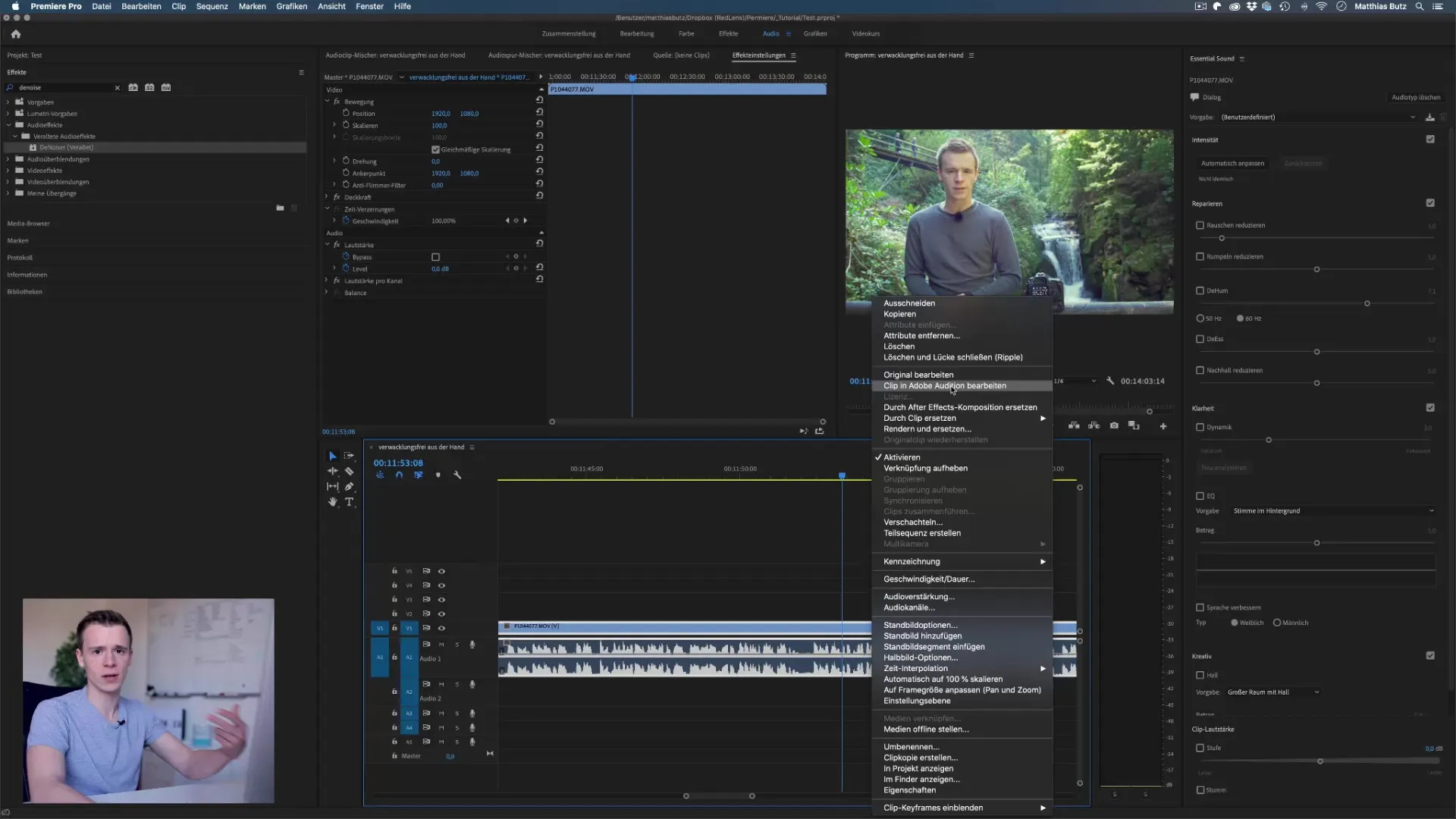
Task: Select the 50 Hz radio button
Action: click(1200, 318)
